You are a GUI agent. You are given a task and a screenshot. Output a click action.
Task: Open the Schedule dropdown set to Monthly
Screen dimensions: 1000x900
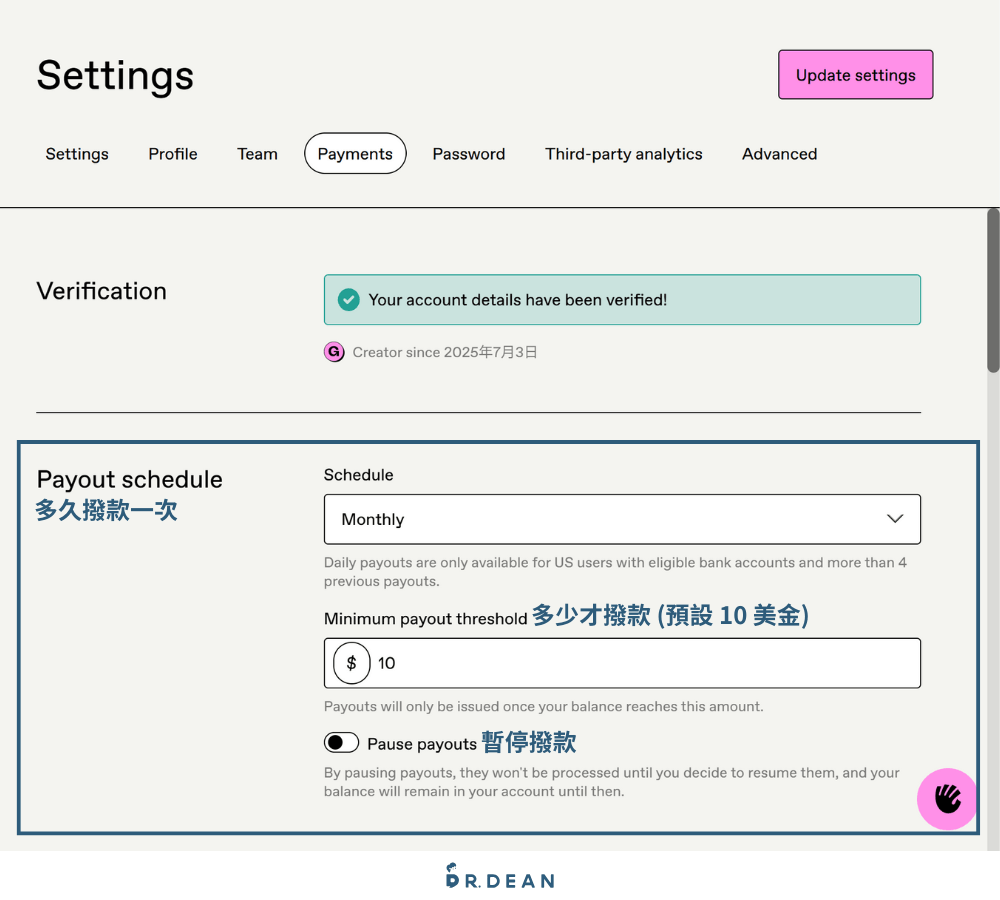point(621,519)
